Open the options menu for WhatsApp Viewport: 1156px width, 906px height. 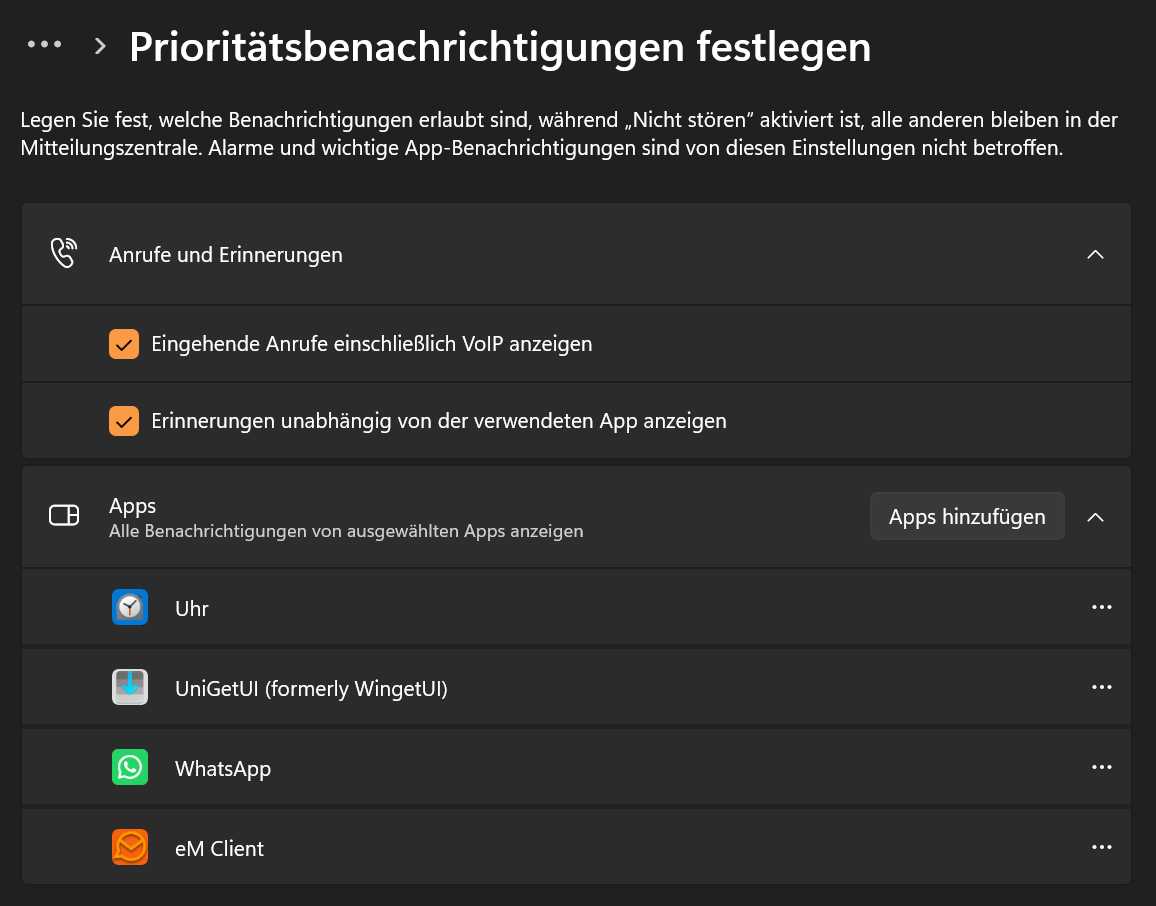pyautogui.click(x=1101, y=767)
